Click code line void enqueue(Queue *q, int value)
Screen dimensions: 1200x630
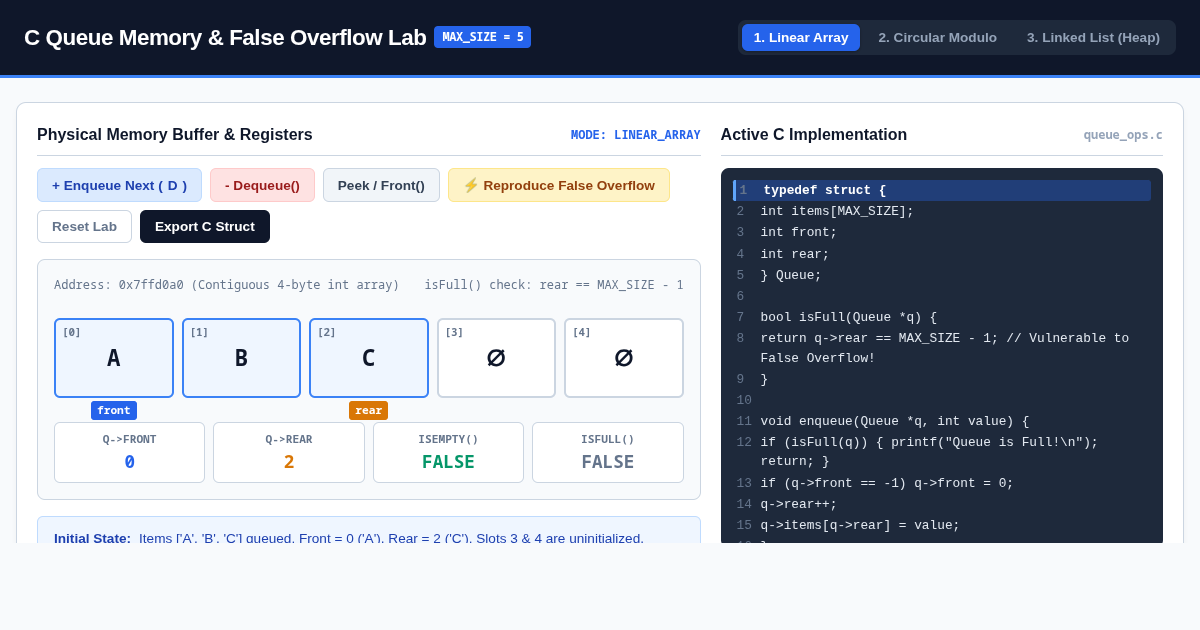click(x=942, y=421)
